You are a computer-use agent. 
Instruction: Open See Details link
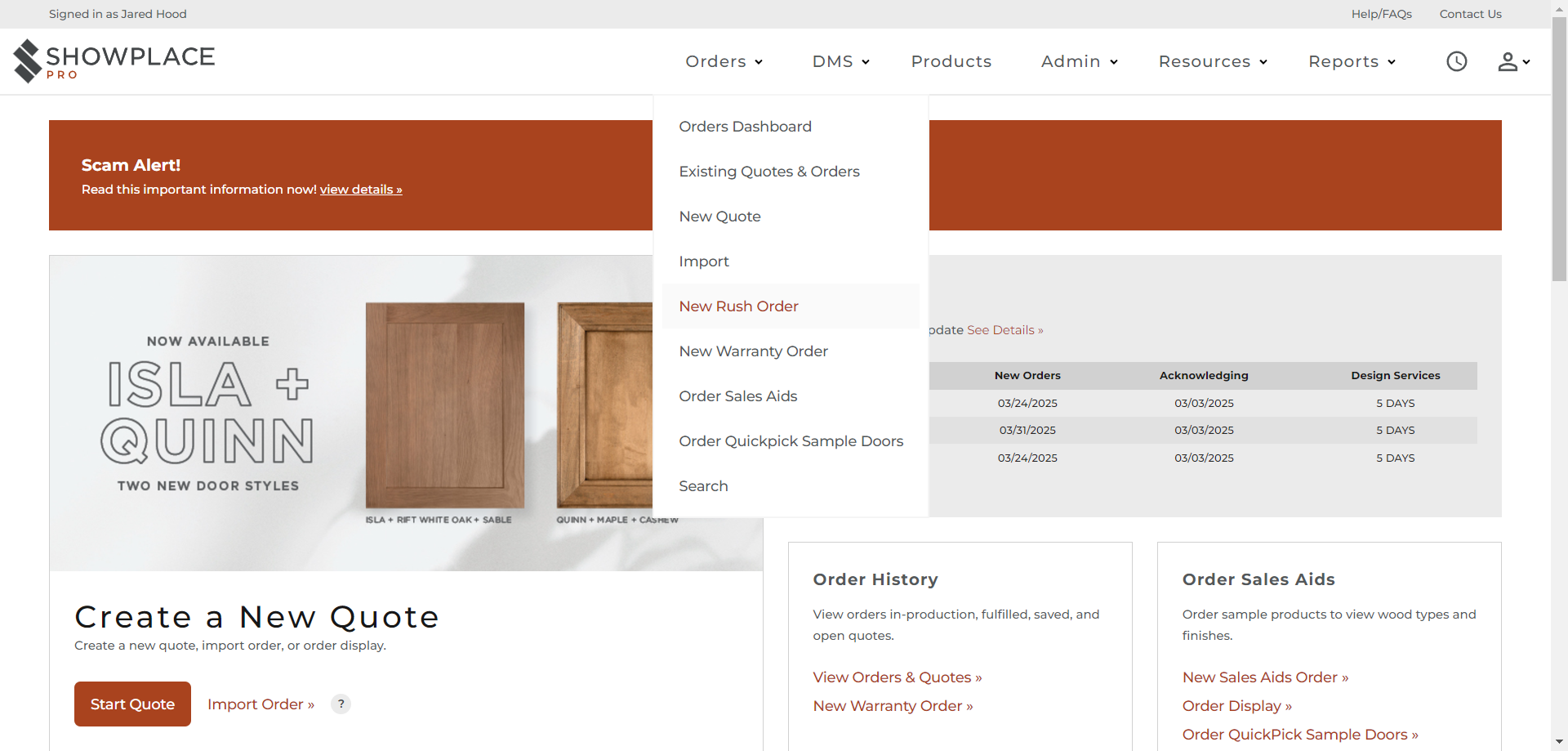(x=1005, y=329)
